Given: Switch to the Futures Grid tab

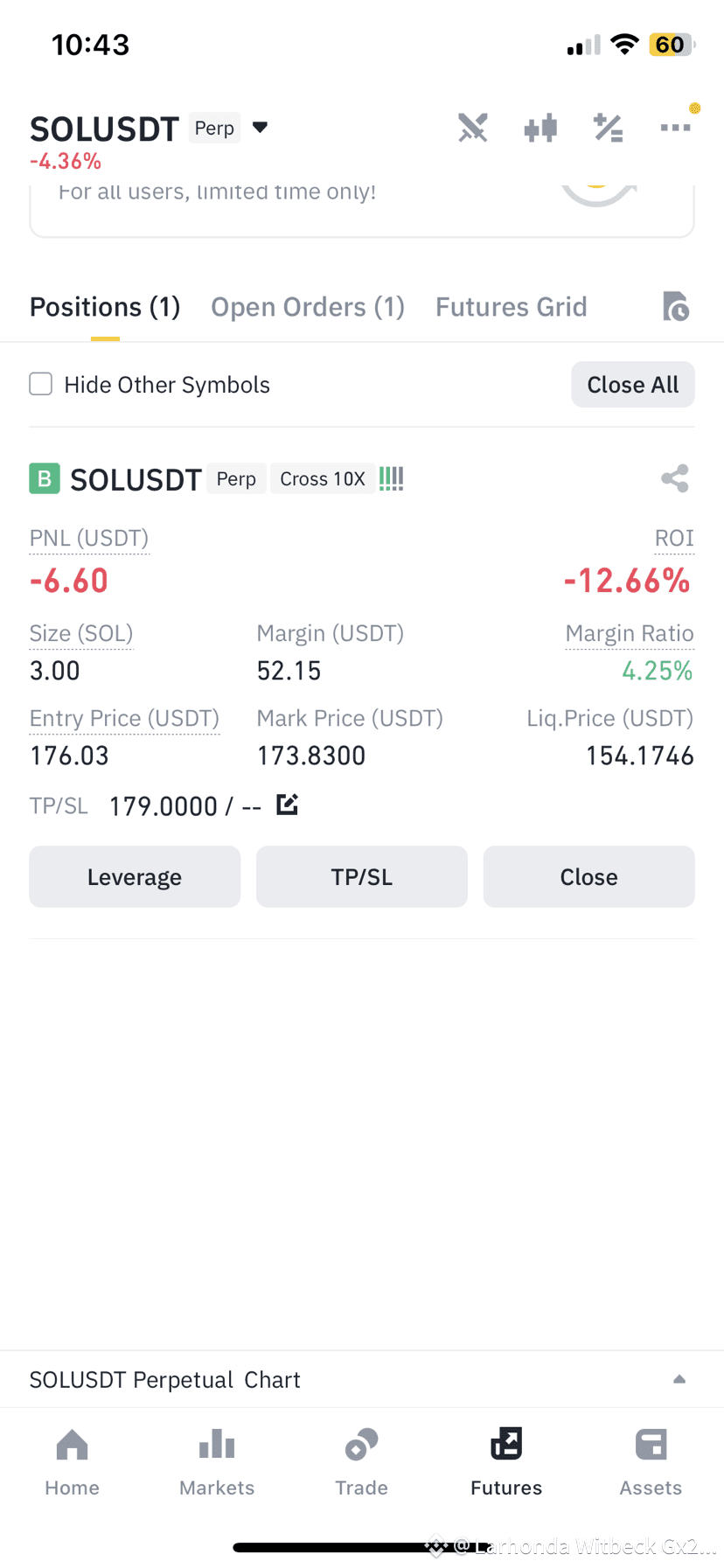Looking at the screenshot, I should (512, 307).
